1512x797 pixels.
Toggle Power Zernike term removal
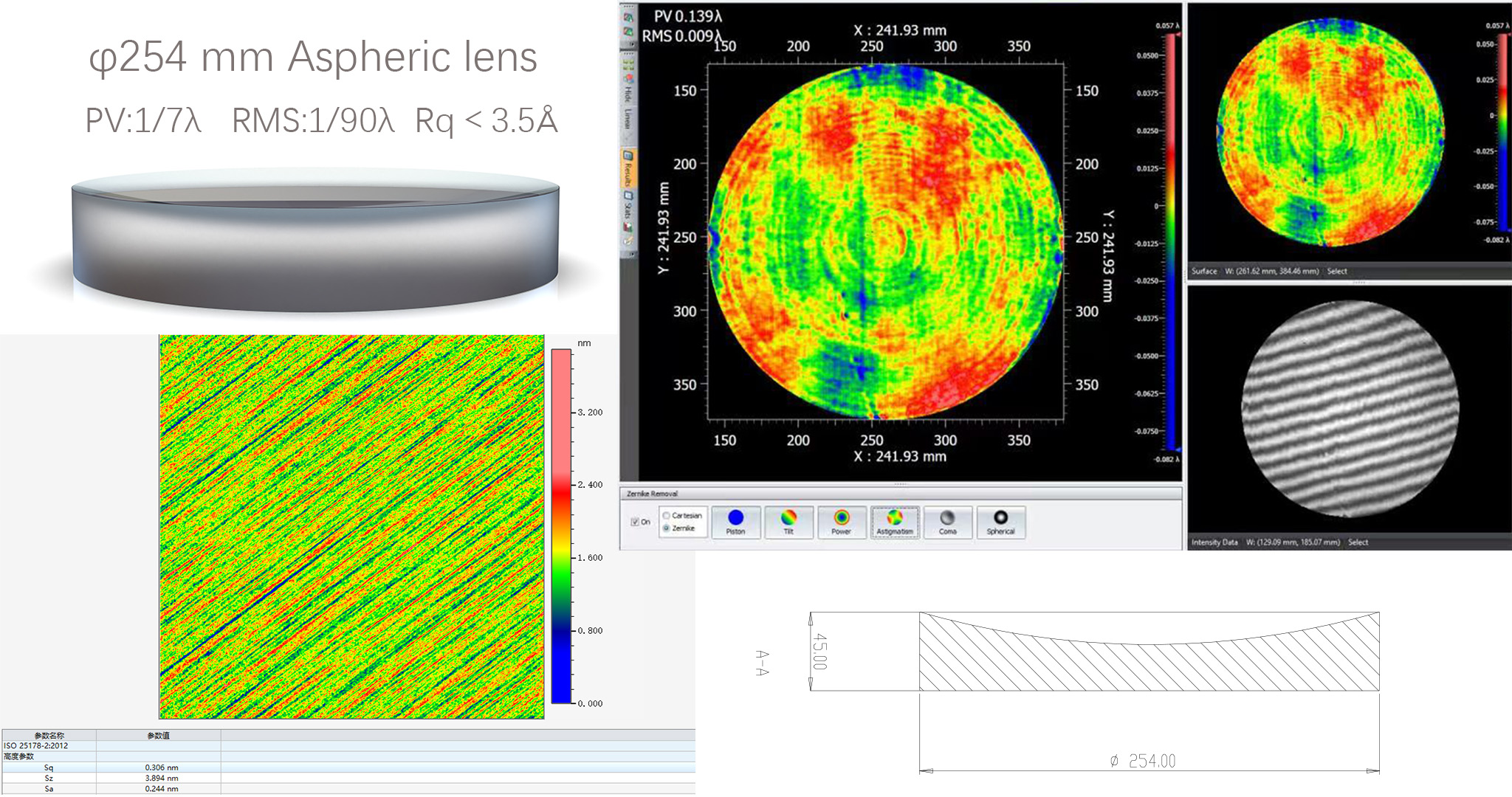(842, 522)
